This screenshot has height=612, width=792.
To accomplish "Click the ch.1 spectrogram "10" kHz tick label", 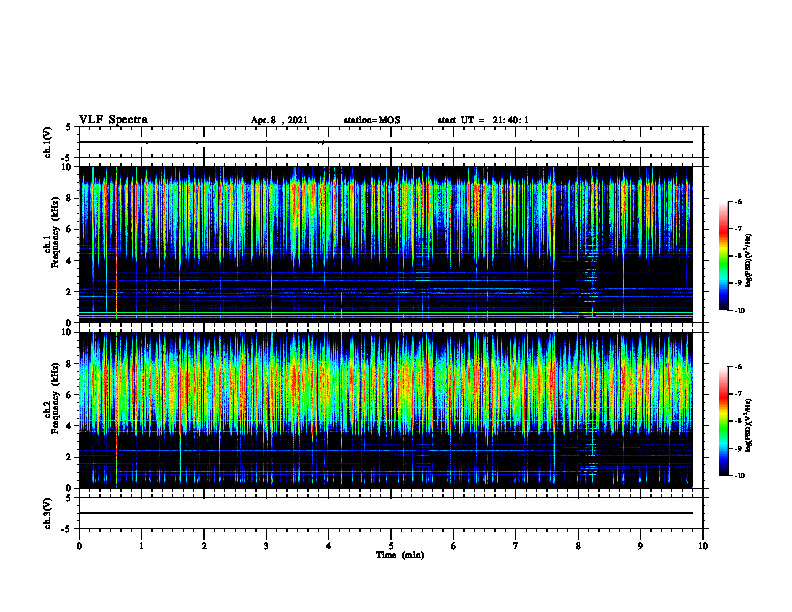I will pyautogui.click(x=66, y=167).
